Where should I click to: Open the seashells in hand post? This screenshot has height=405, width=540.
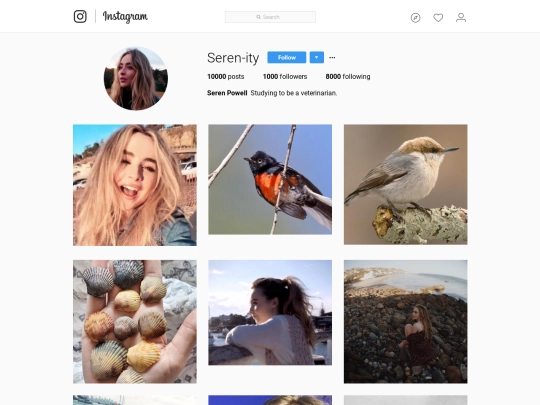(x=135, y=322)
